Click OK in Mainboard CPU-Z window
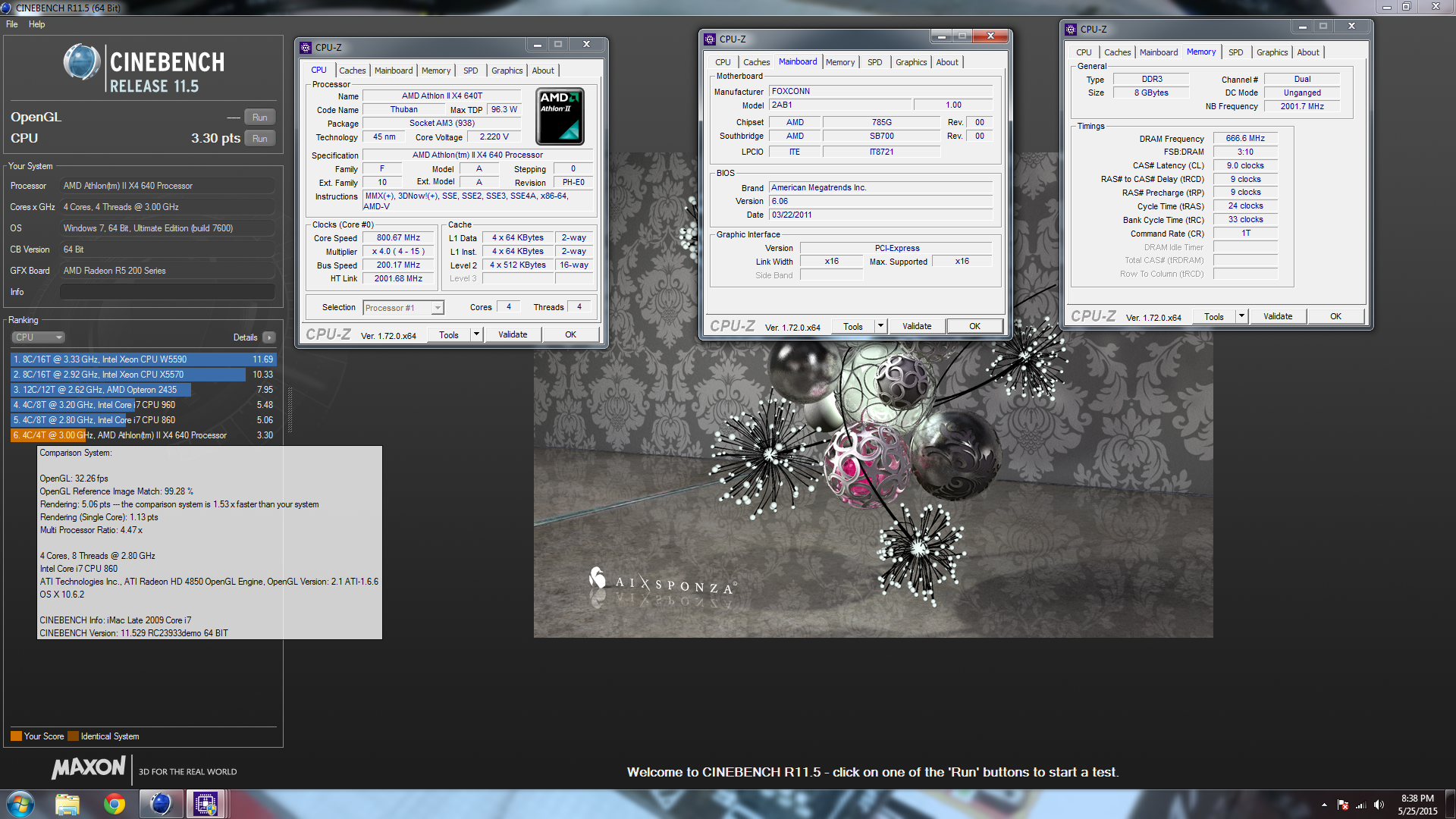Viewport: 1456px width, 819px height. coord(974,327)
